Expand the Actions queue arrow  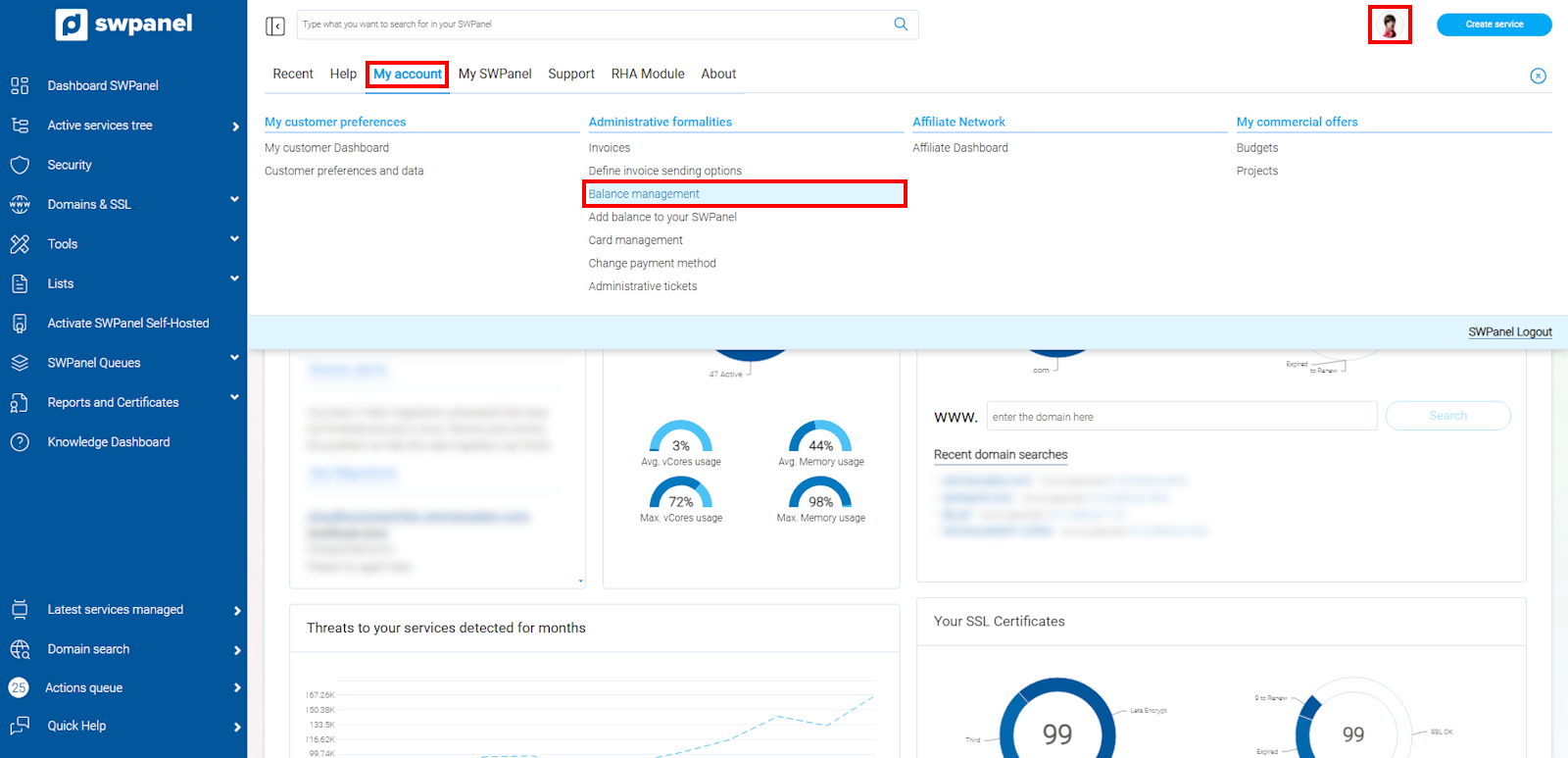tap(237, 688)
